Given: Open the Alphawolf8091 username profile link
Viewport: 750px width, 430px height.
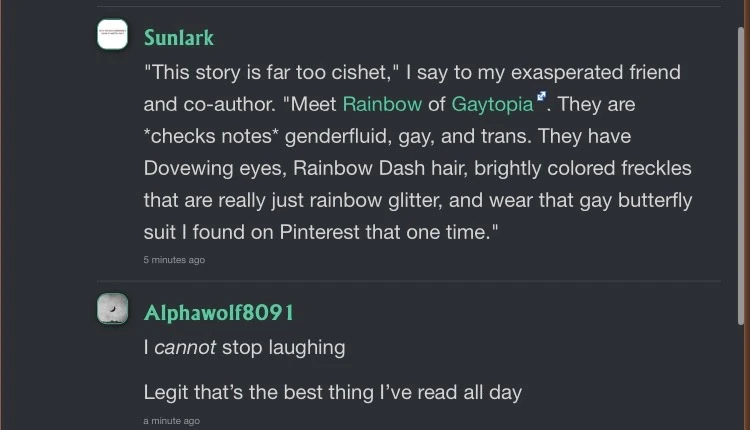Looking at the screenshot, I should [219, 312].
